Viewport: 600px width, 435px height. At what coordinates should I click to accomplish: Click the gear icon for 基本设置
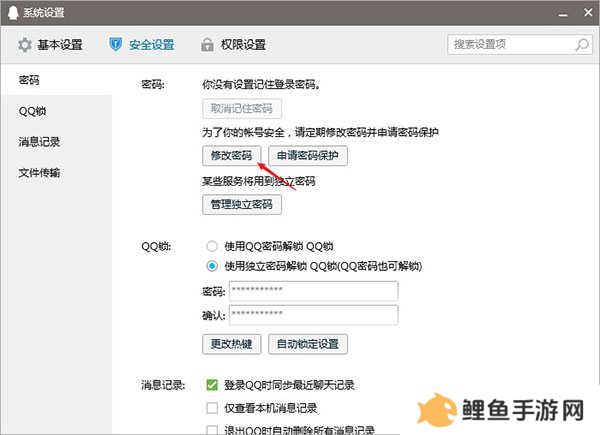(25, 45)
